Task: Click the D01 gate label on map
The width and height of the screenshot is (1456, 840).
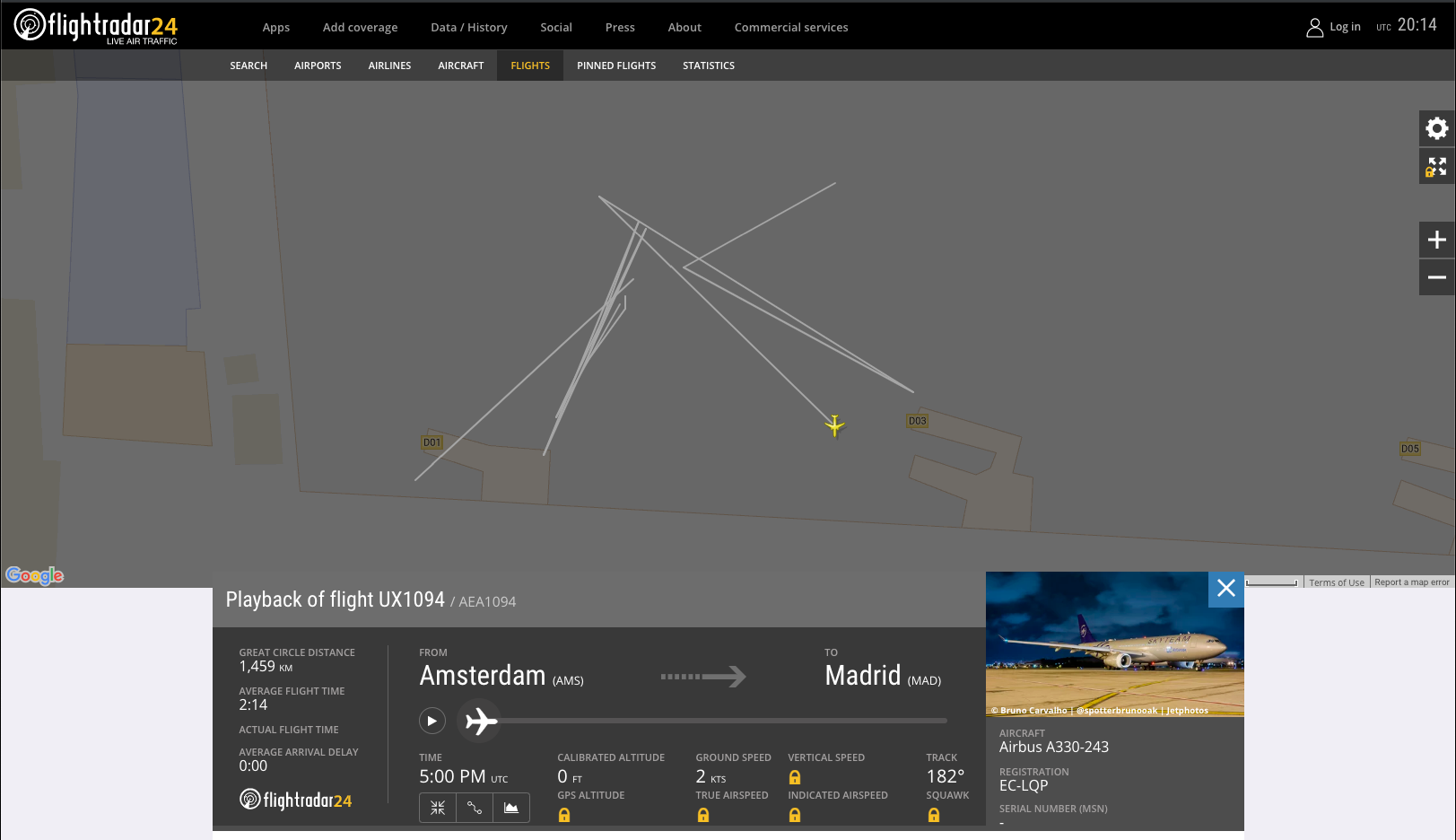Action: coord(432,442)
